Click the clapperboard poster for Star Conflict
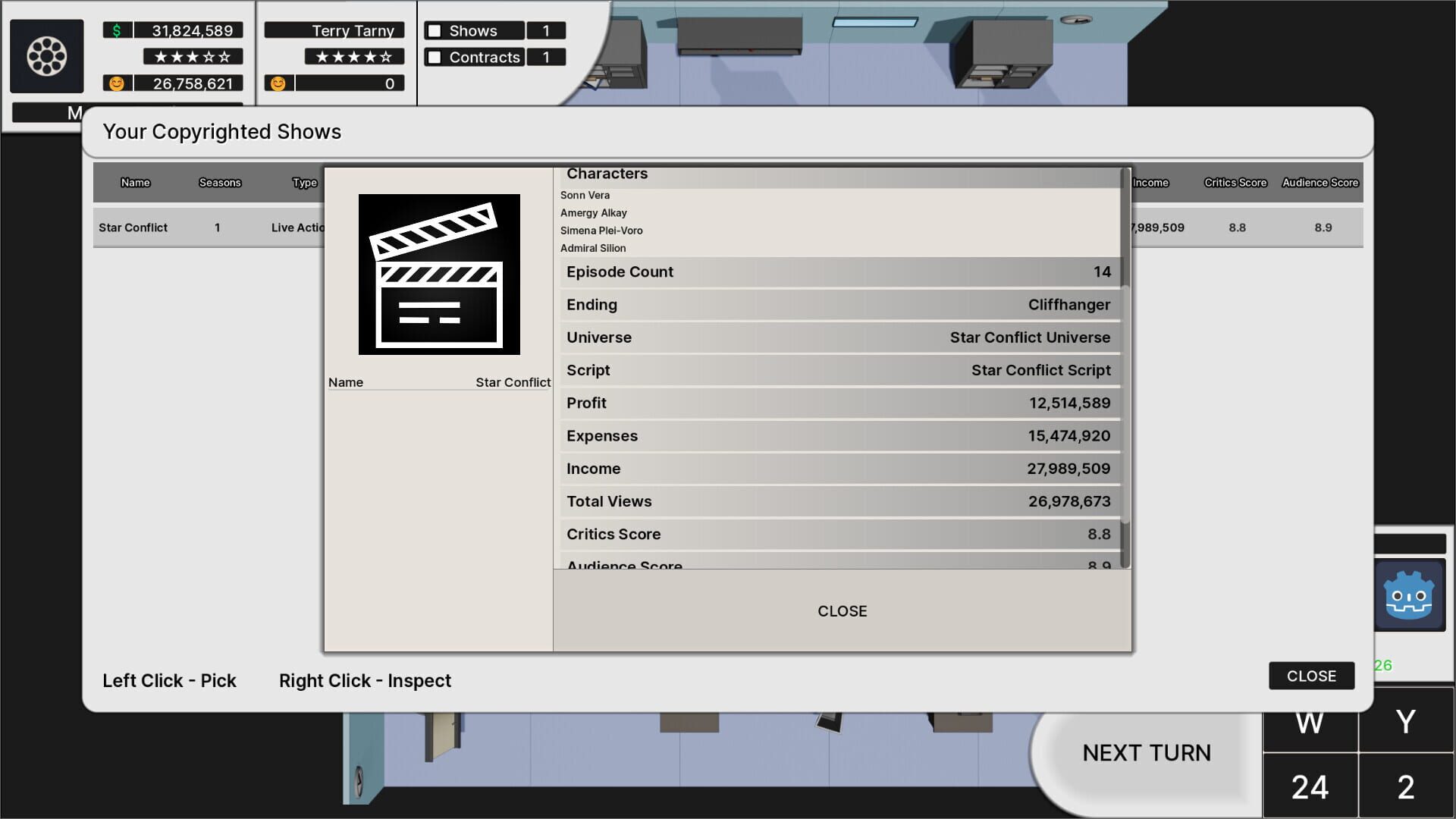Screen dimensions: 1456x819 coord(438,275)
